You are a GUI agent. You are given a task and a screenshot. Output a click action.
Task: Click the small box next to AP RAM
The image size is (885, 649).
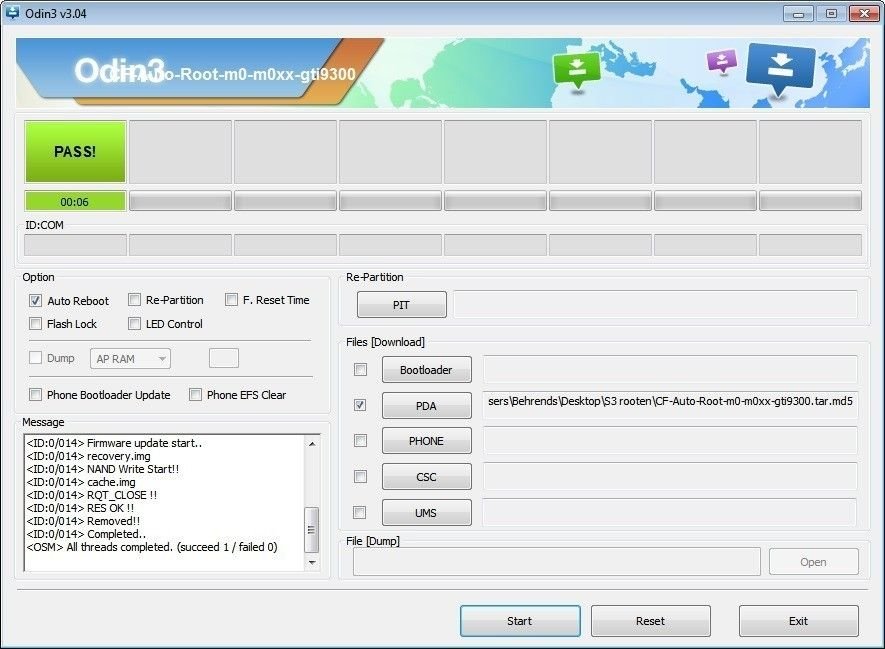click(x=224, y=358)
